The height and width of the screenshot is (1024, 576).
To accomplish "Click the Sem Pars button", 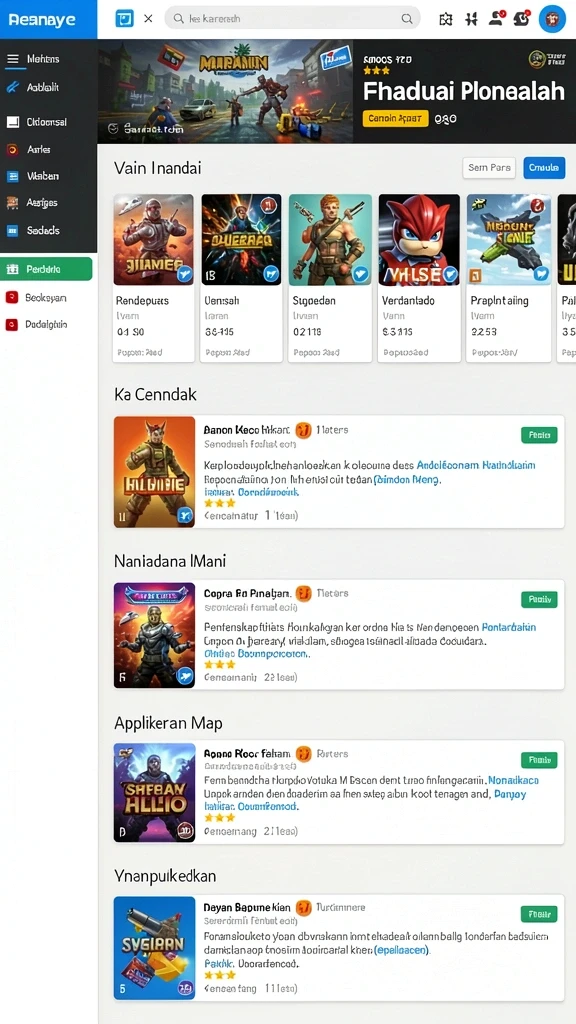I will coord(489,168).
